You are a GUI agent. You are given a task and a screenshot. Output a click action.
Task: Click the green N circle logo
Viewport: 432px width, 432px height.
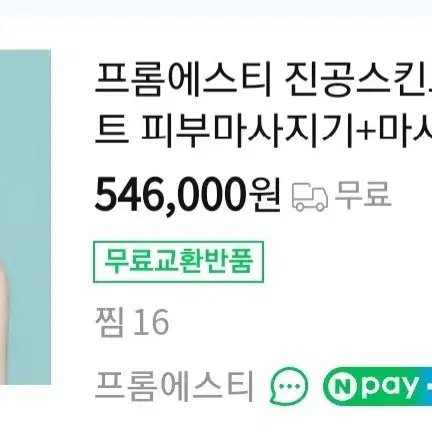click(341, 387)
